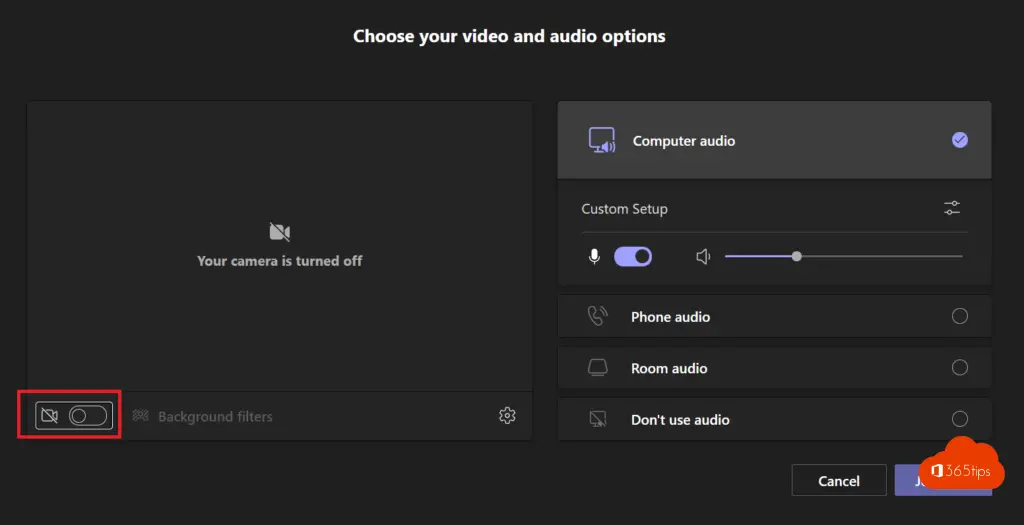The width and height of the screenshot is (1024, 525).
Task: Select the Room audio radio button
Action: pos(959,368)
